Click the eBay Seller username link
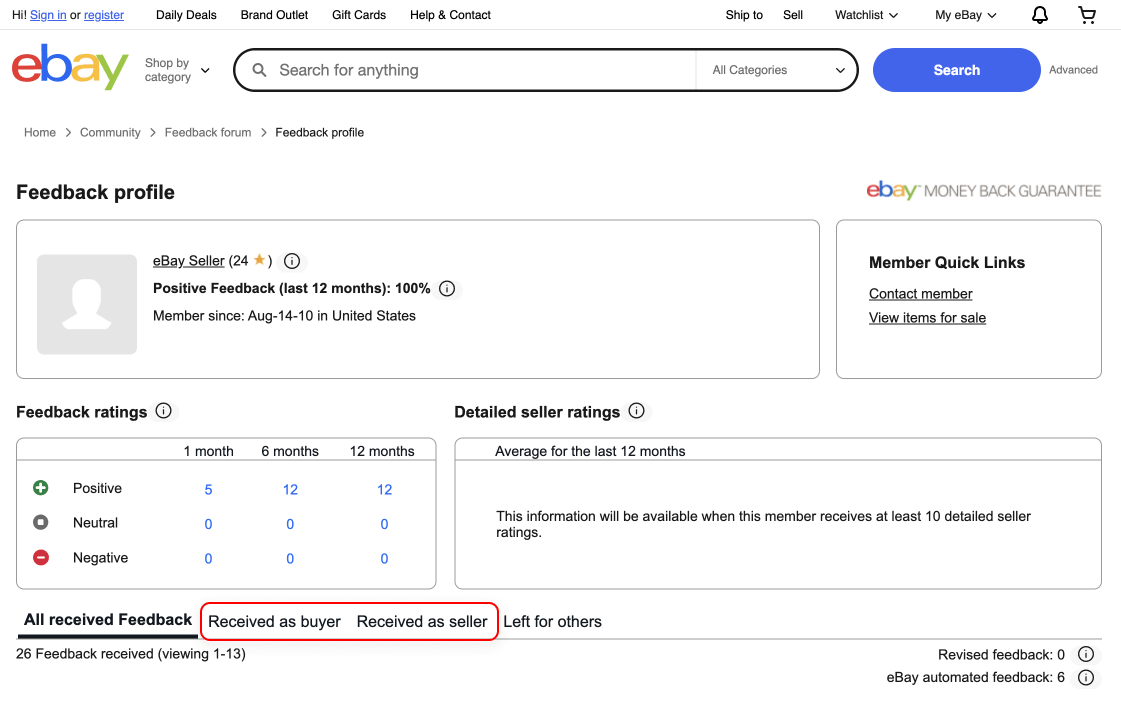 click(x=189, y=261)
